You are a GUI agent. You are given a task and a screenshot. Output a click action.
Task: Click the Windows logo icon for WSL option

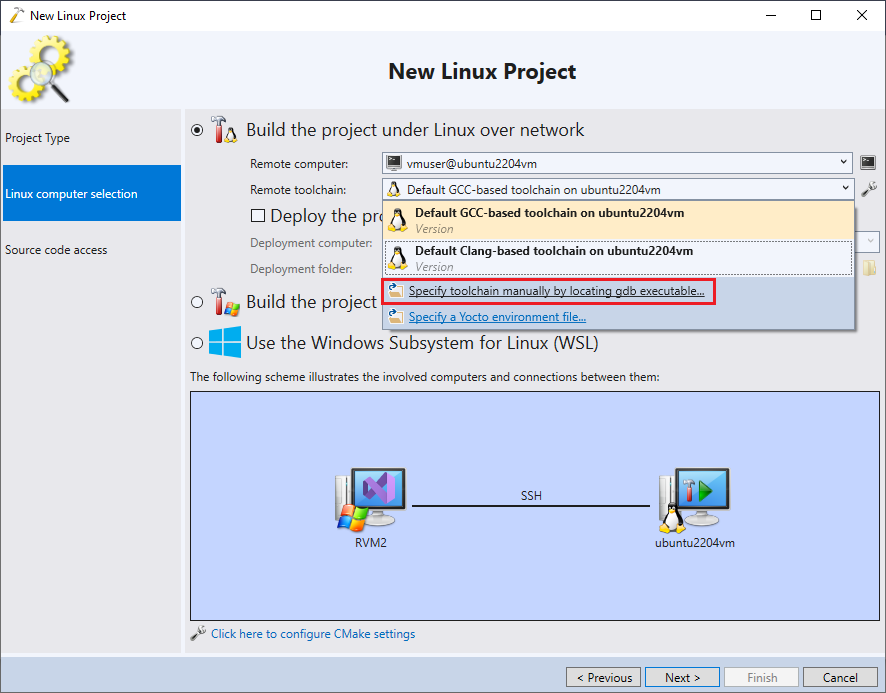[x=225, y=342]
